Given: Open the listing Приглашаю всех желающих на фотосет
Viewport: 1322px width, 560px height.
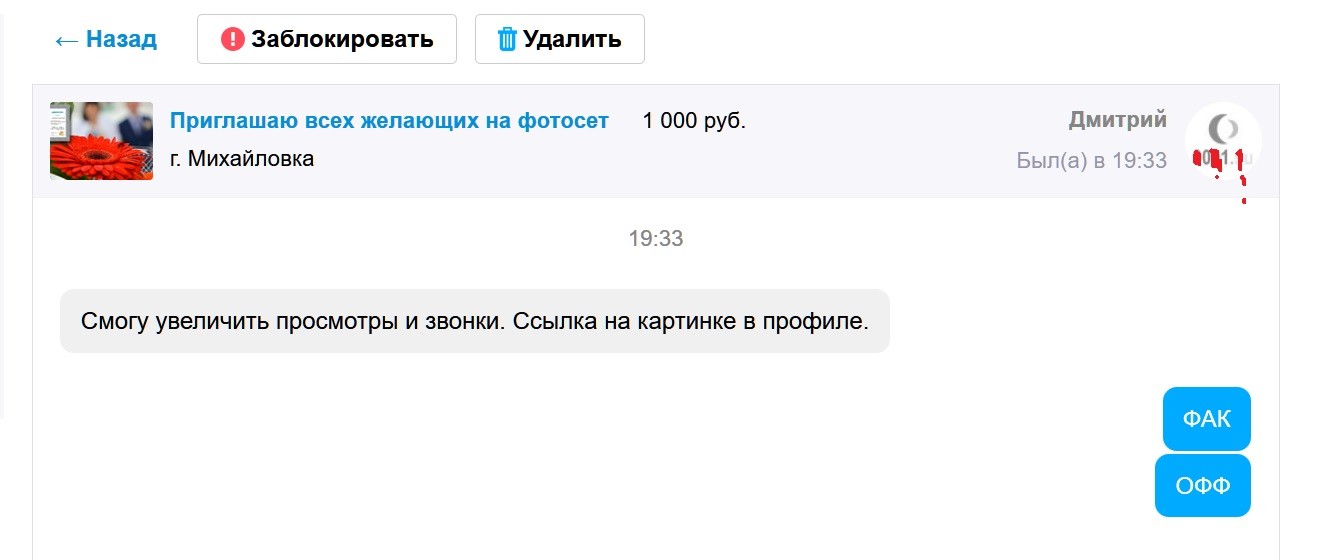Looking at the screenshot, I should [x=389, y=121].
